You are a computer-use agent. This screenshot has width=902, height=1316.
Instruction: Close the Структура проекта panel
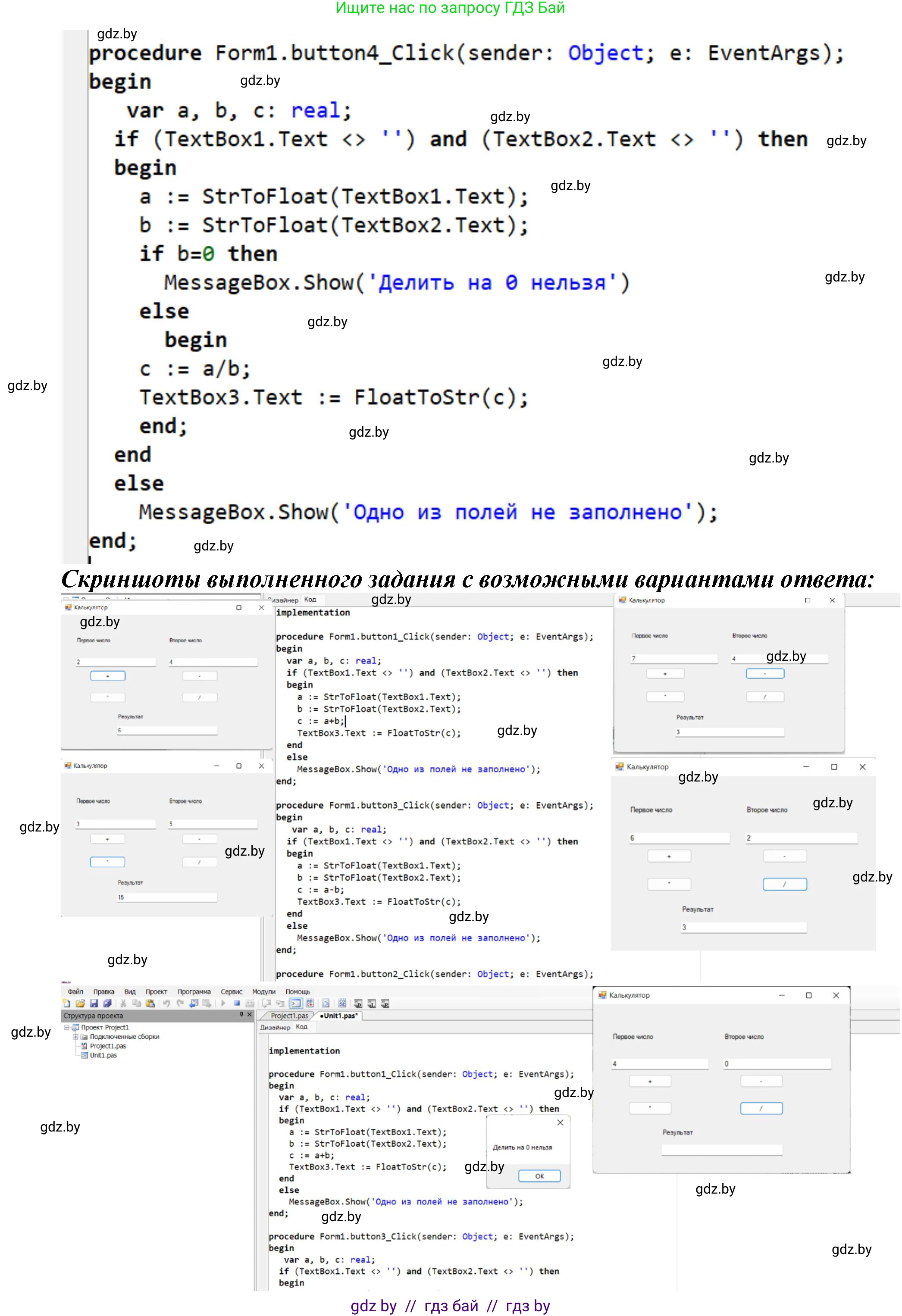point(249,1015)
